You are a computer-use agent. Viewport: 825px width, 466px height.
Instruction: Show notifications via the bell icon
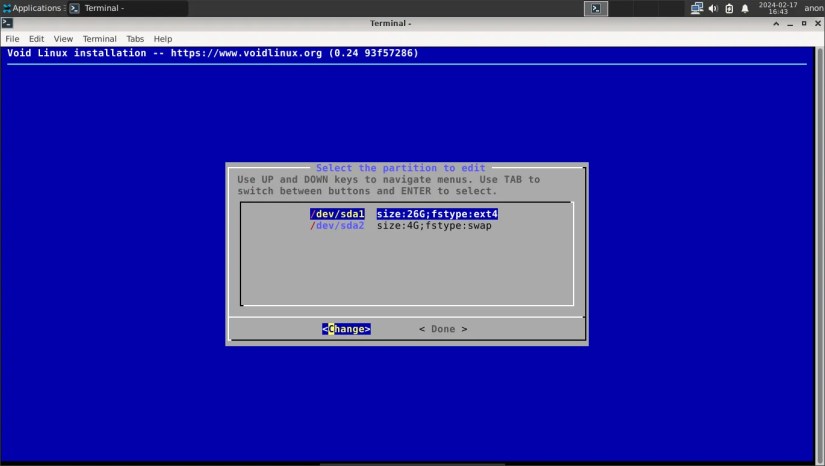745,8
